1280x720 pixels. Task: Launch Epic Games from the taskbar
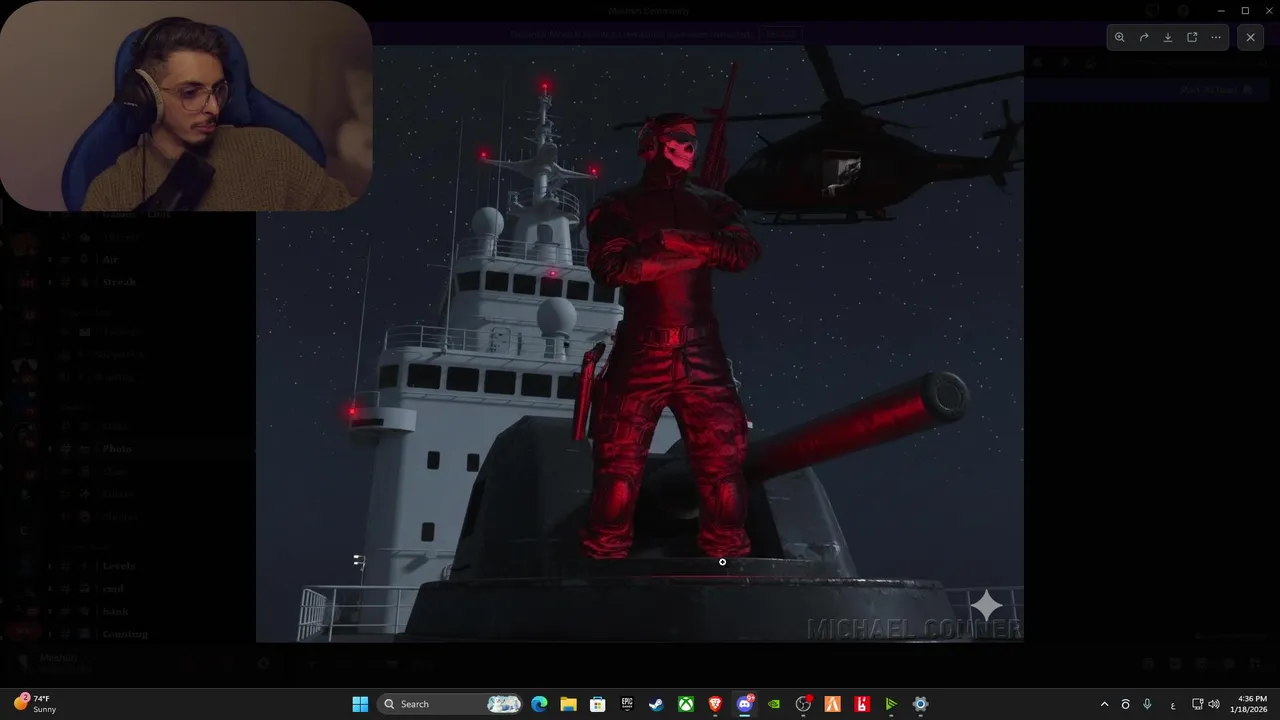point(627,704)
